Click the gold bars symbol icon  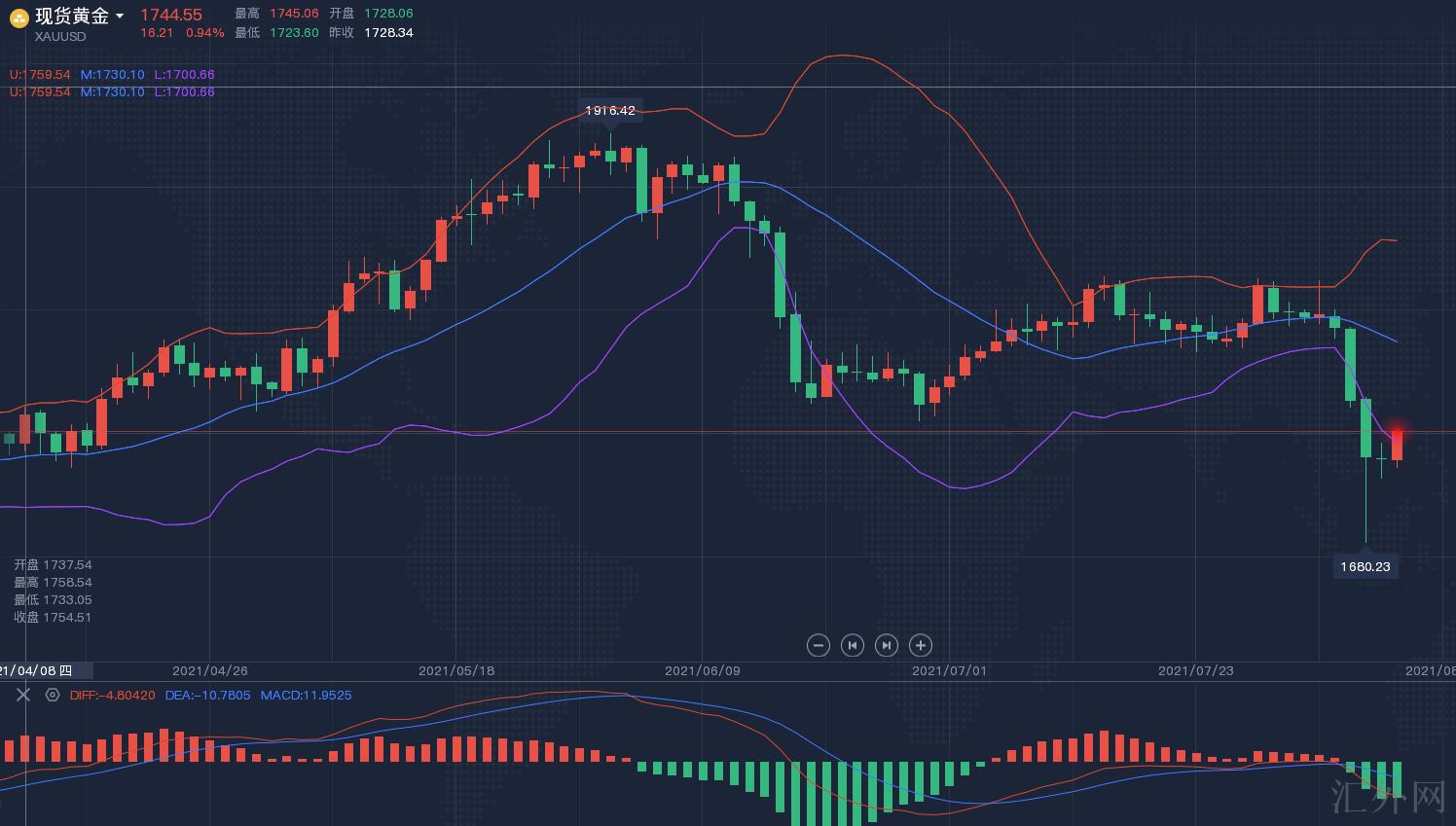click(18, 18)
